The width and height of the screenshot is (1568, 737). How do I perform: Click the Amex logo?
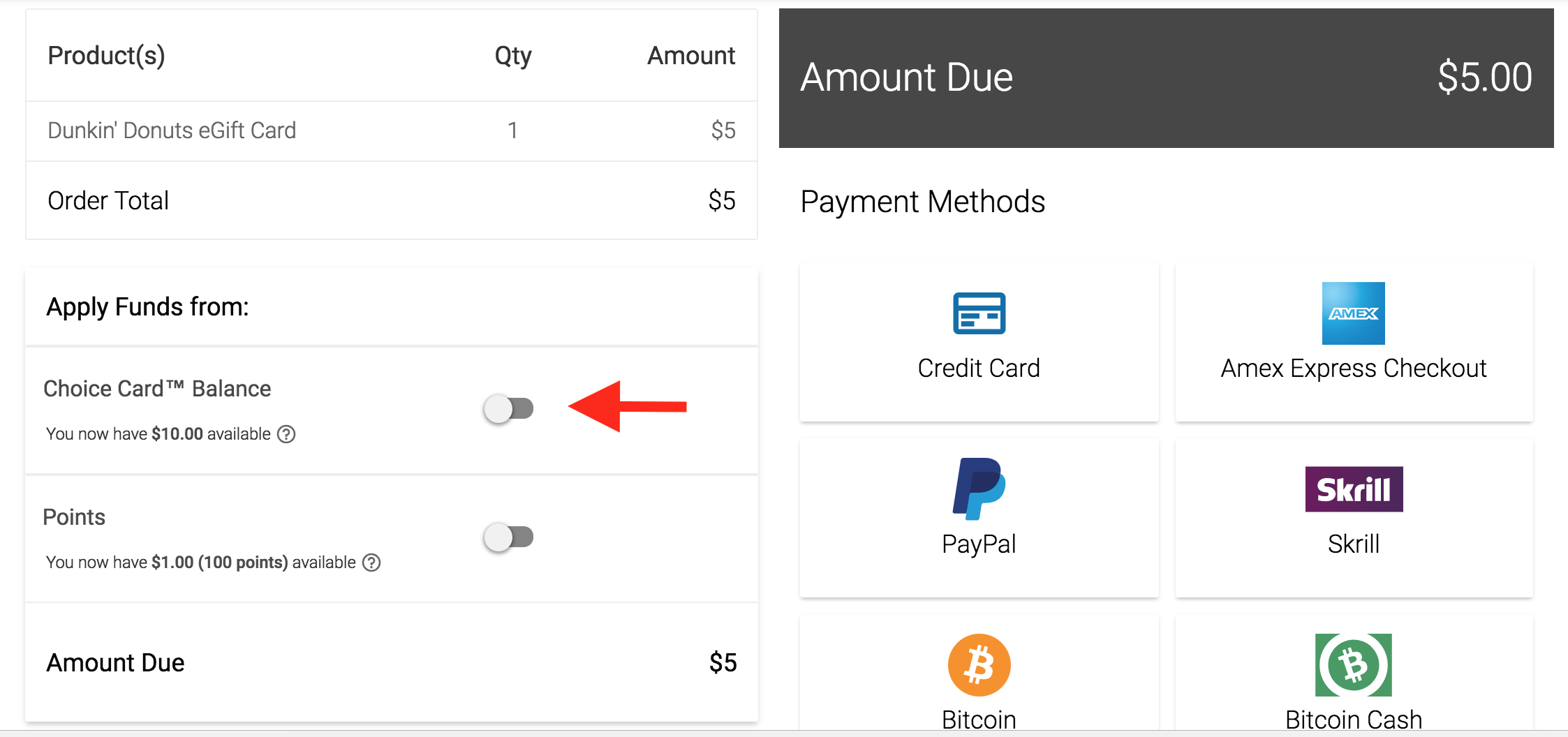pos(1353,314)
